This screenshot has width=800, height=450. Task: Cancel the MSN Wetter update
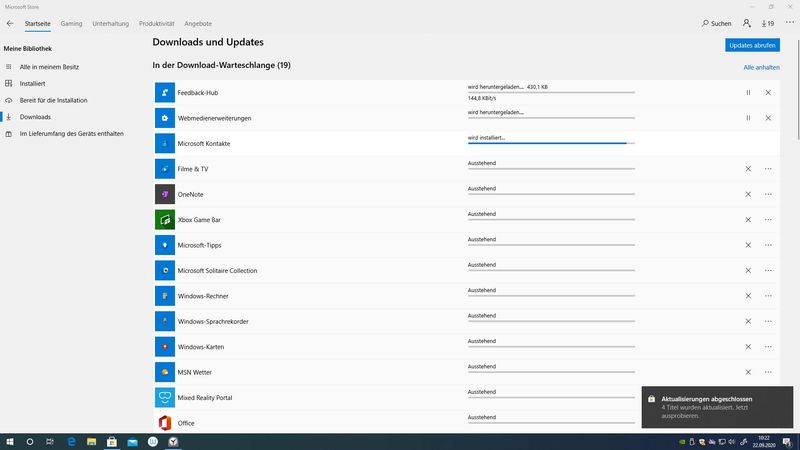(x=748, y=372)
